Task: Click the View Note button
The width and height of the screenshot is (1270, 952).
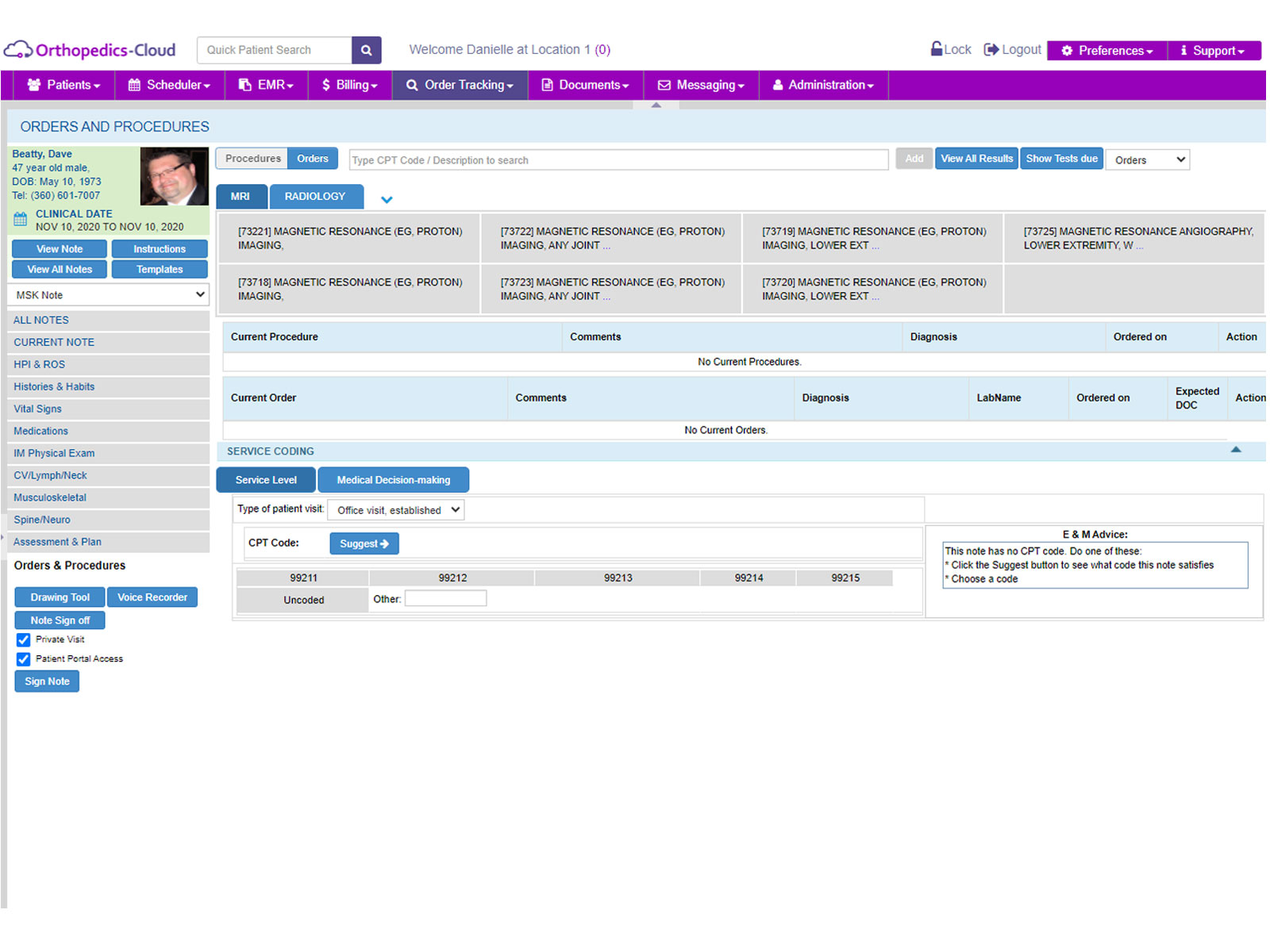Action: pyautogui.click(x=60, y=249)
